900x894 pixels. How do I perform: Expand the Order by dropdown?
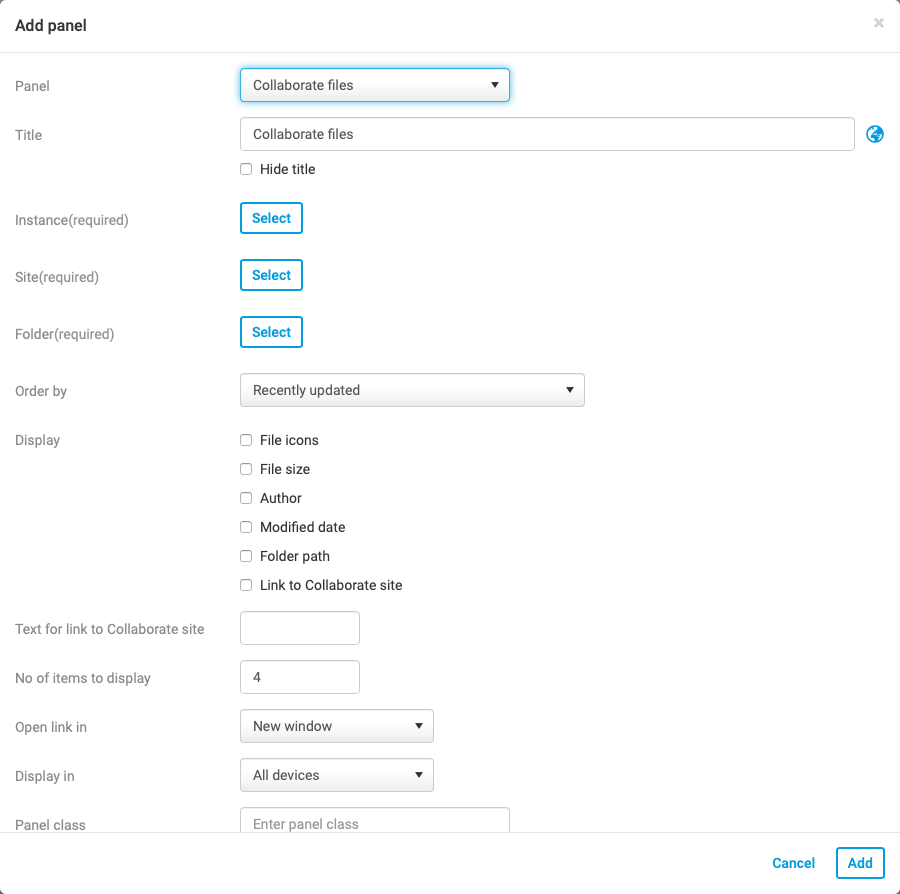412,390
